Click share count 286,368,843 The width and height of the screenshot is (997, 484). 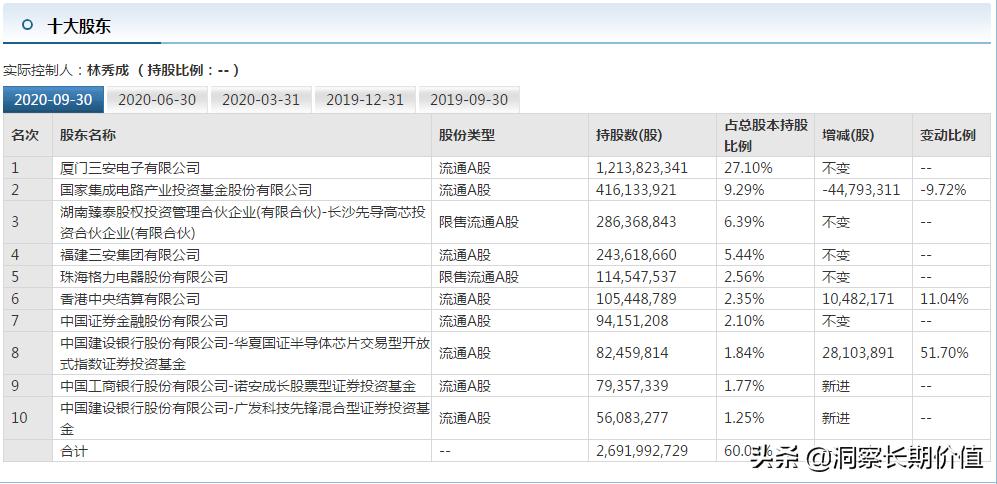(x=636, y=222)
